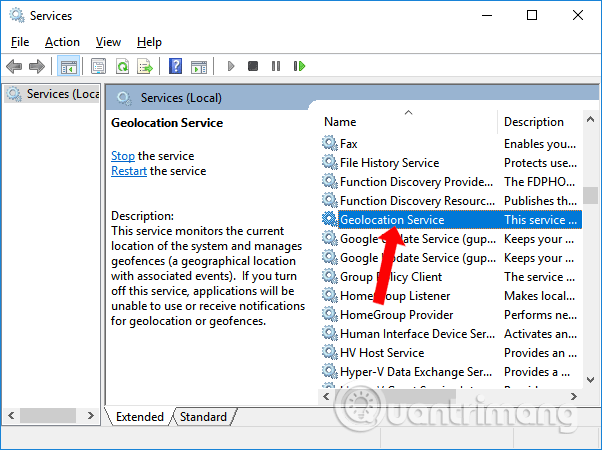Click the Refresh toolbar icon
This screenshot has width=602, height=450.
(x=122, y=66)
